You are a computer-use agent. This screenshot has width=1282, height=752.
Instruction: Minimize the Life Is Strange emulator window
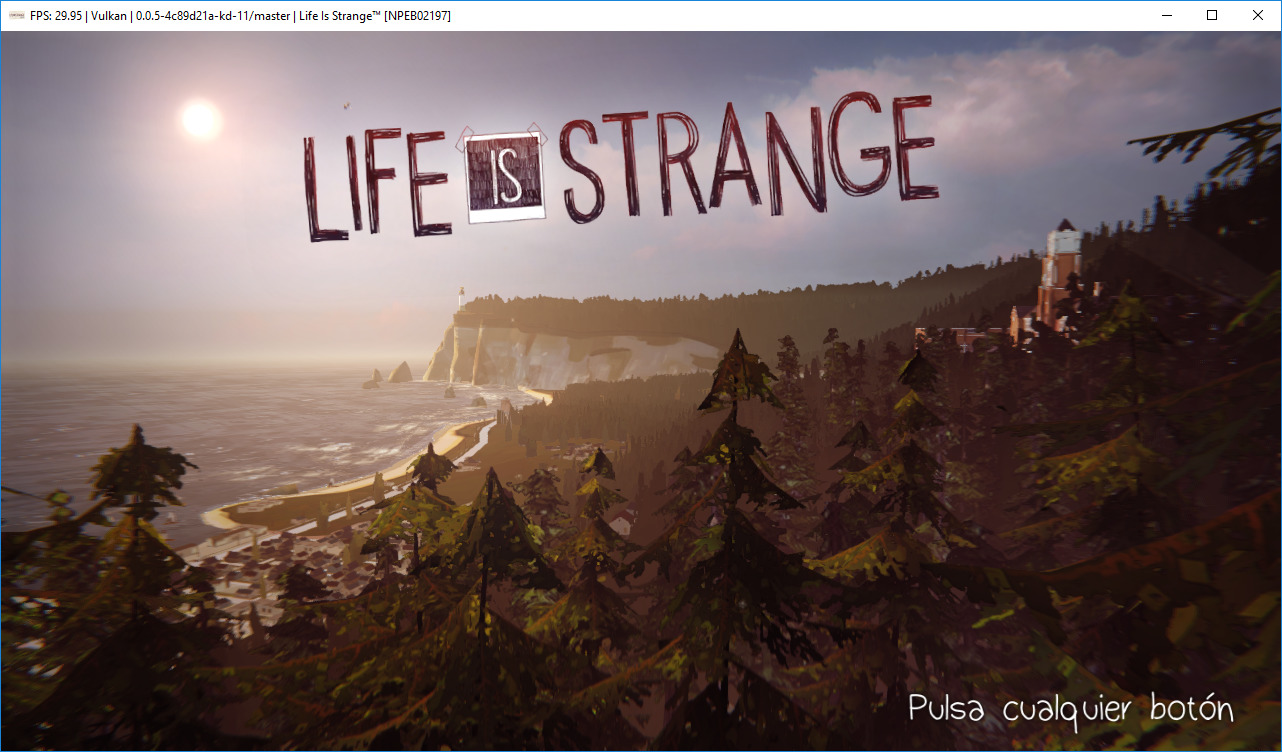coord(1166,15)
